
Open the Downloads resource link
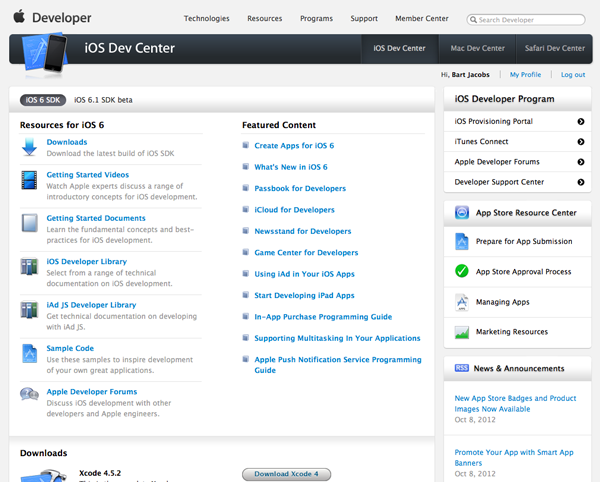tap(67, 142)
